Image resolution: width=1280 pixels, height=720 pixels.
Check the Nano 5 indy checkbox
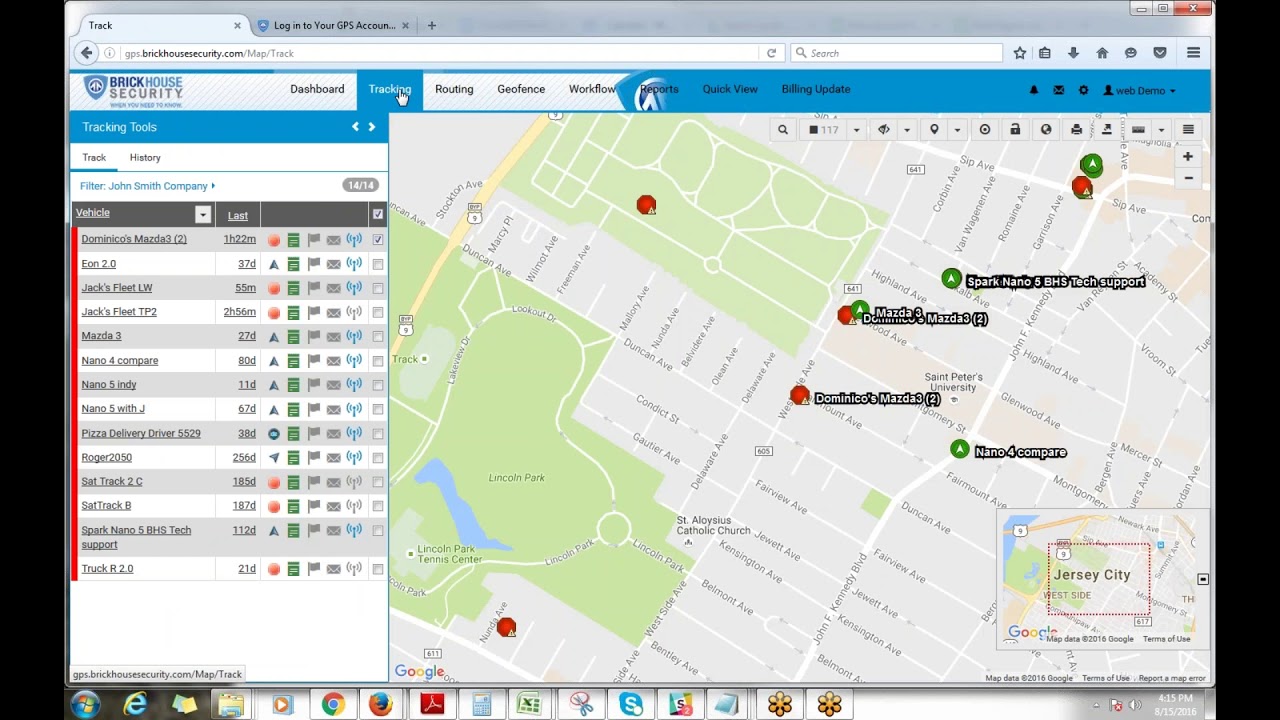[x=377, y=385]
